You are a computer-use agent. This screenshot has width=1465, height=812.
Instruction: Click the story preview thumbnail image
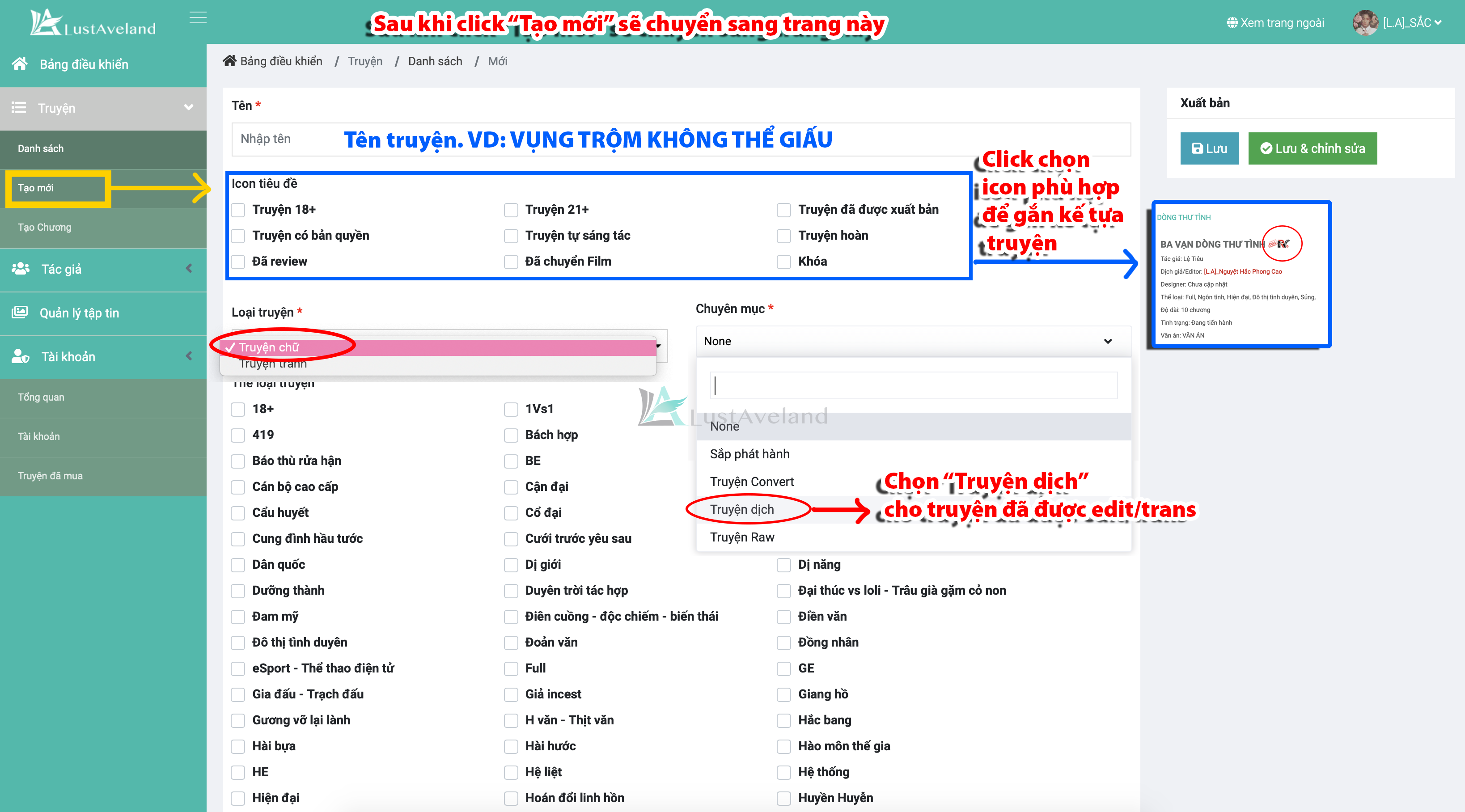(x=1241, y=274)
